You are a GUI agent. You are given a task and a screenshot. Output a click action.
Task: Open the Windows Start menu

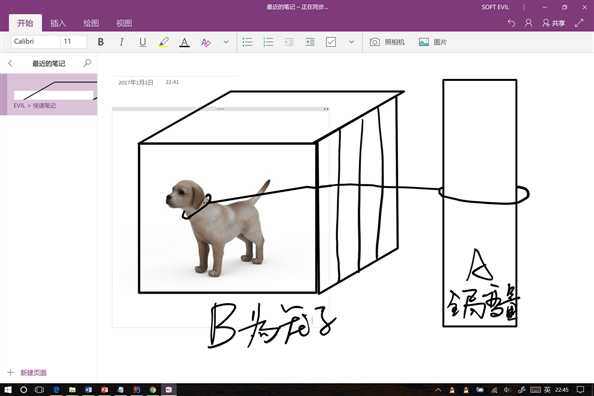point(7,390)
